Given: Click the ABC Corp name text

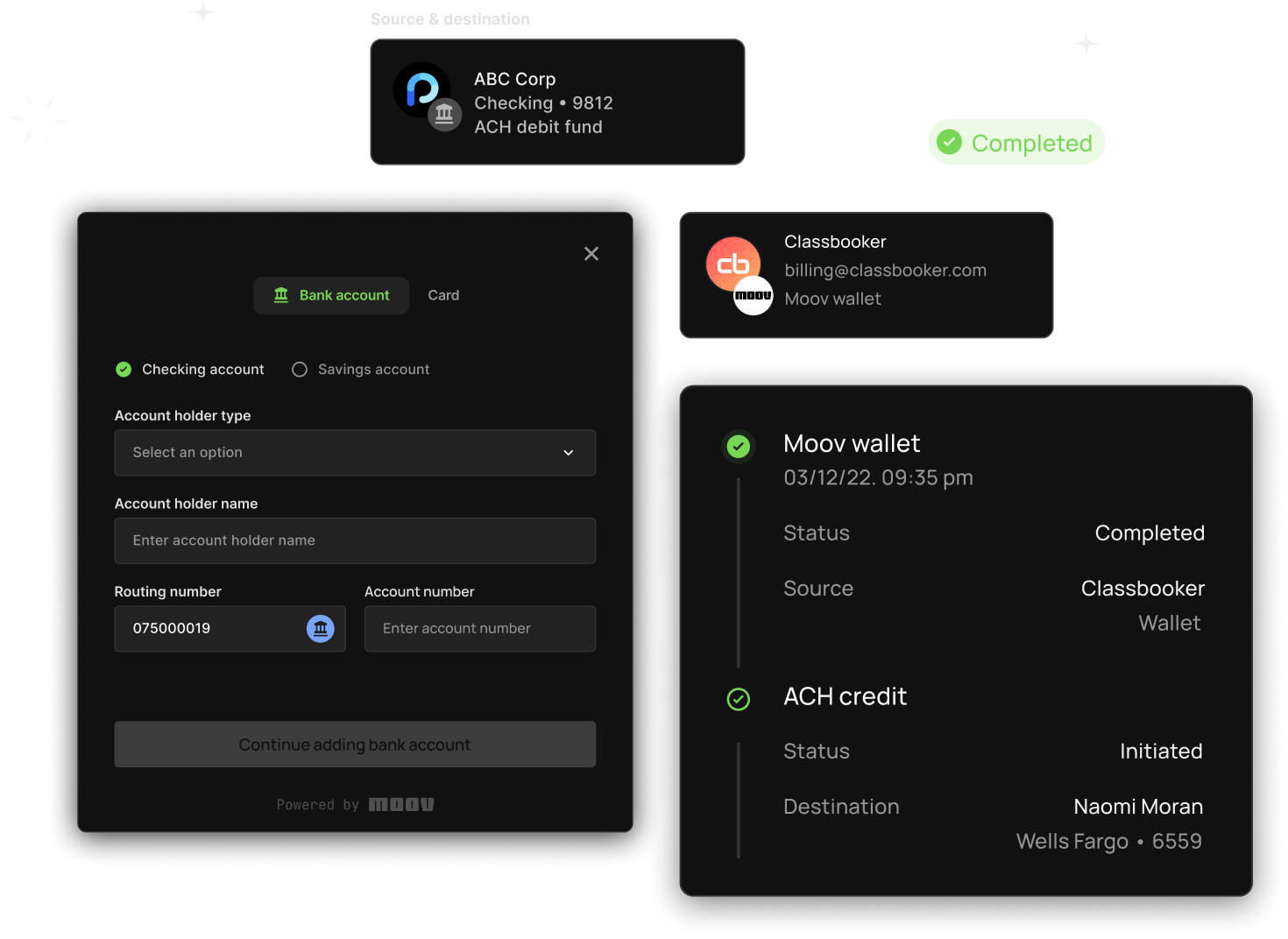Looking at the screenshot, I should coord(515,79).
